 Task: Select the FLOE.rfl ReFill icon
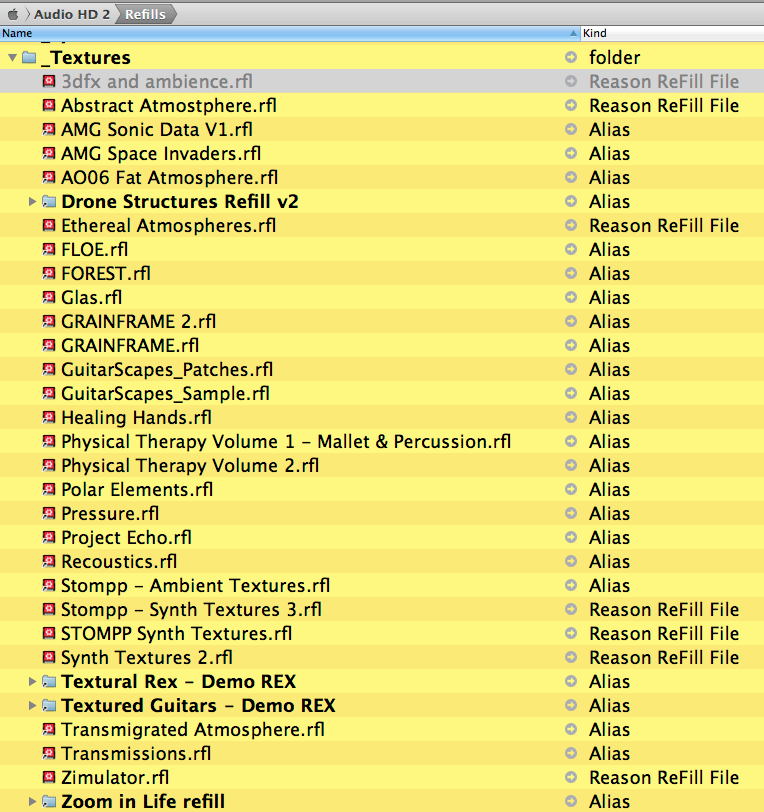pyautogui.click(x=49, y=249)
